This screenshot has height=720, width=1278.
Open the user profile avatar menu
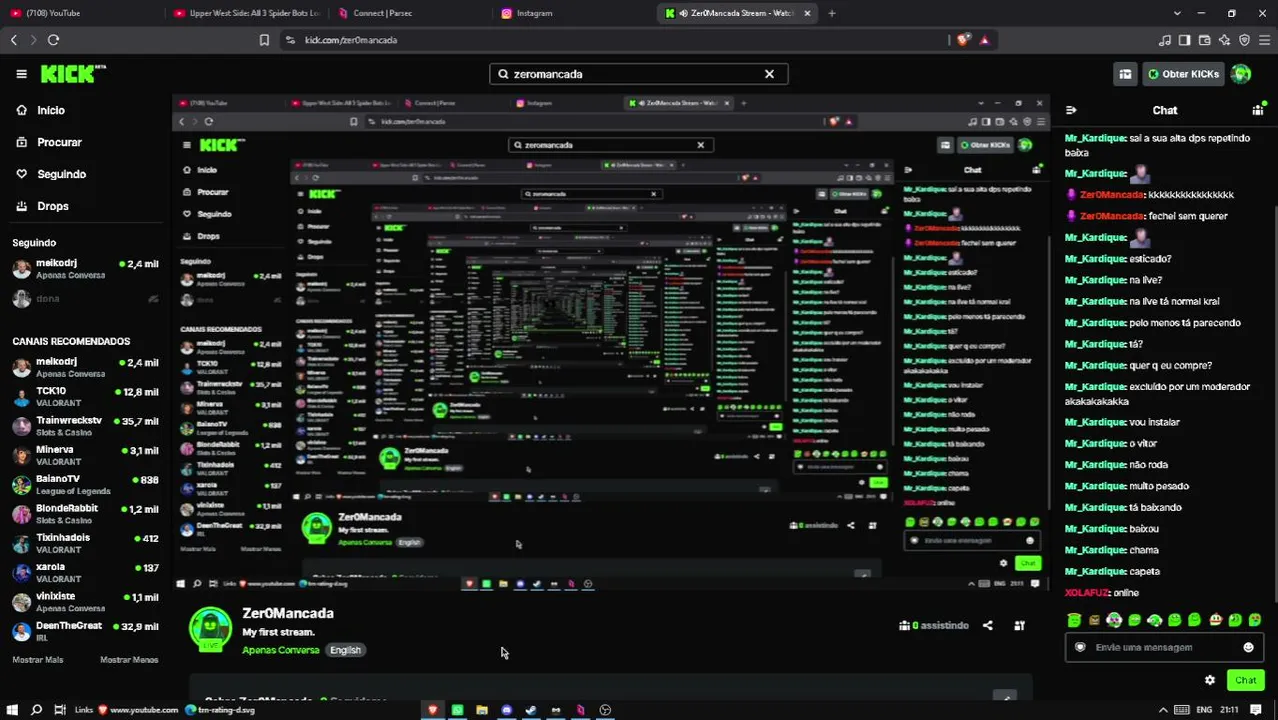(x=1241, y=74)
